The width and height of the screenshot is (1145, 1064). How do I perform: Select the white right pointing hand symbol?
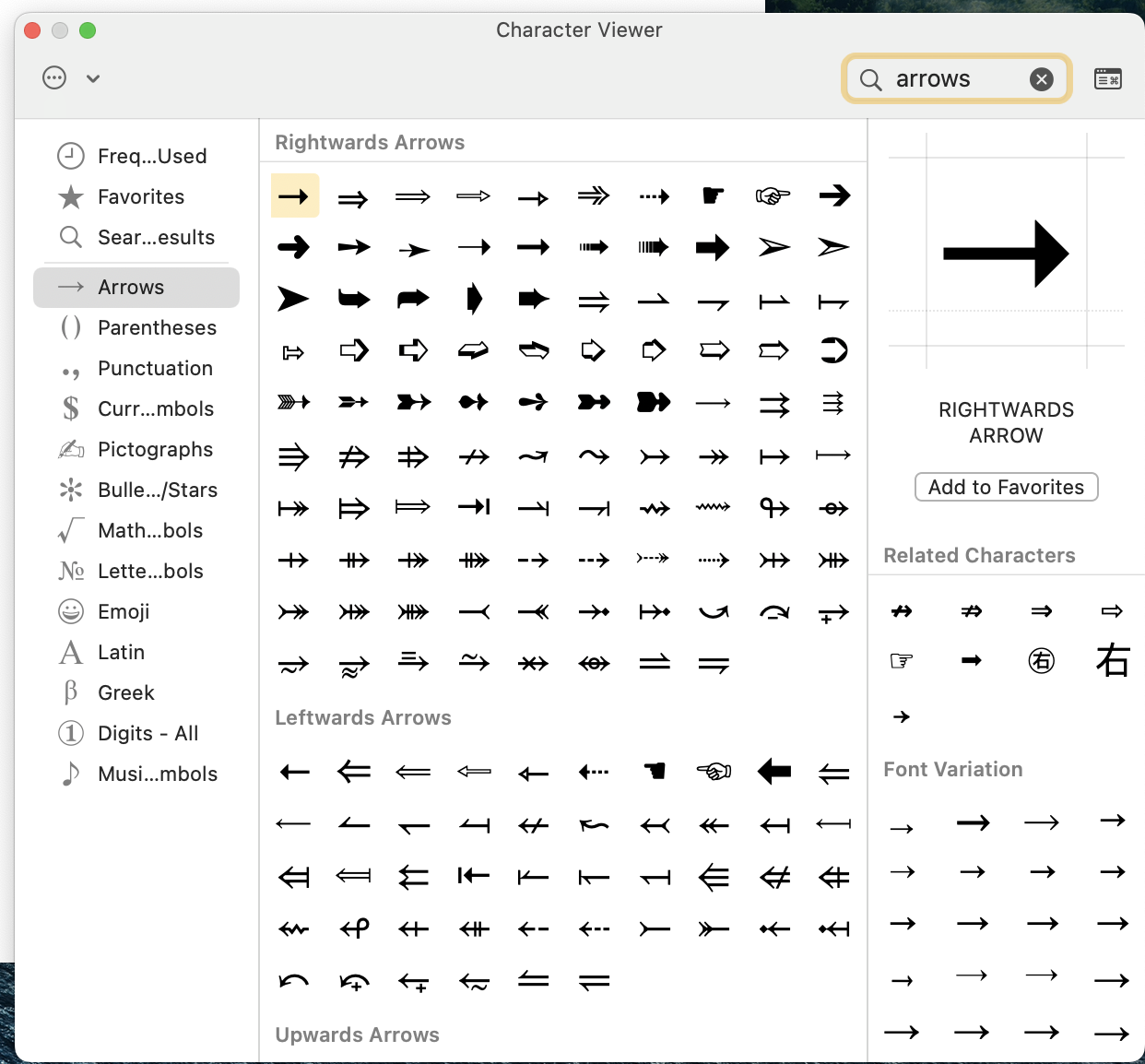click(x=773, y=195)
